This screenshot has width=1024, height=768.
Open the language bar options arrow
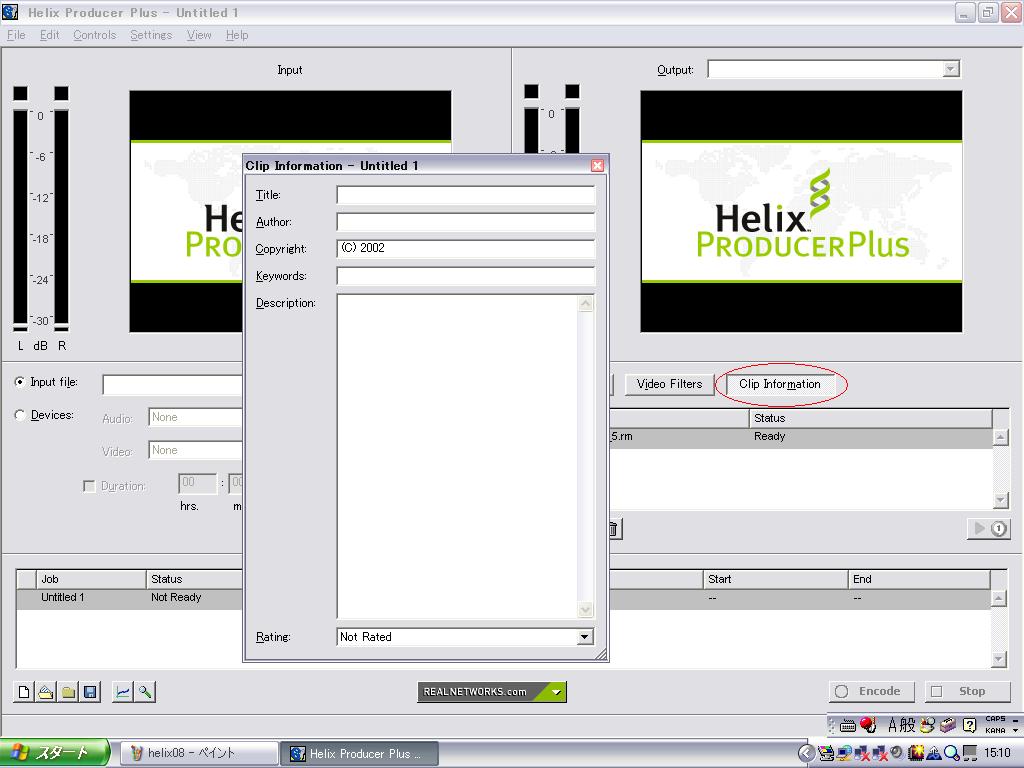1016,730
